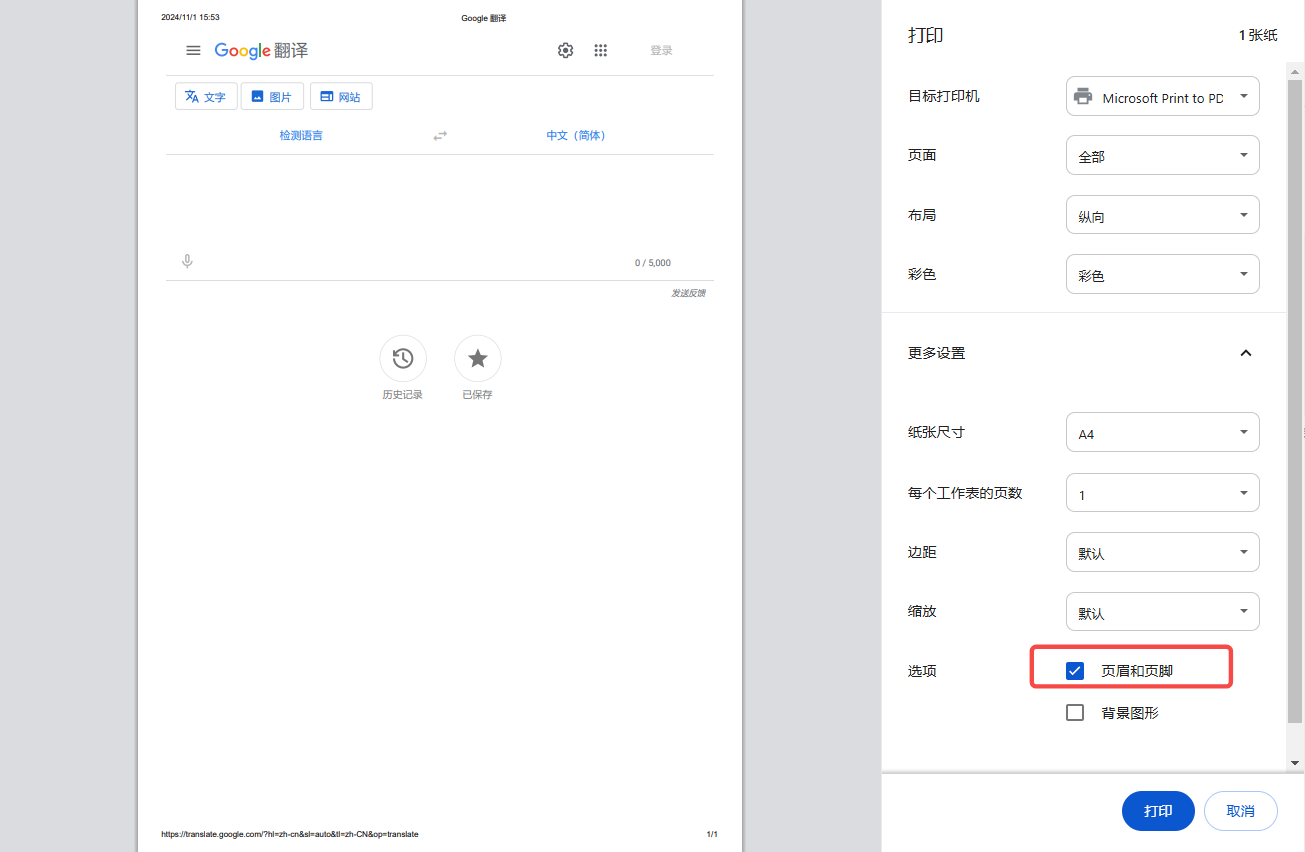Screen dimensions: 1305x852
Task: Open the settings gear in preview
Action: click(x=565, y=50)
